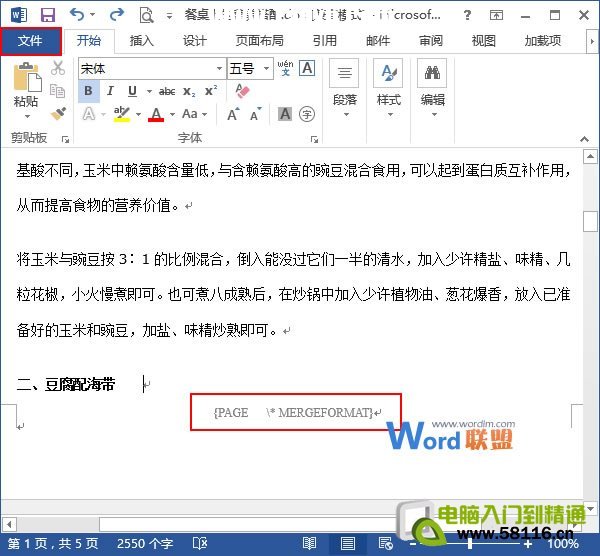Switch to Web Layout view icon
Screen dimensions: 600x556
pos(385,543)
